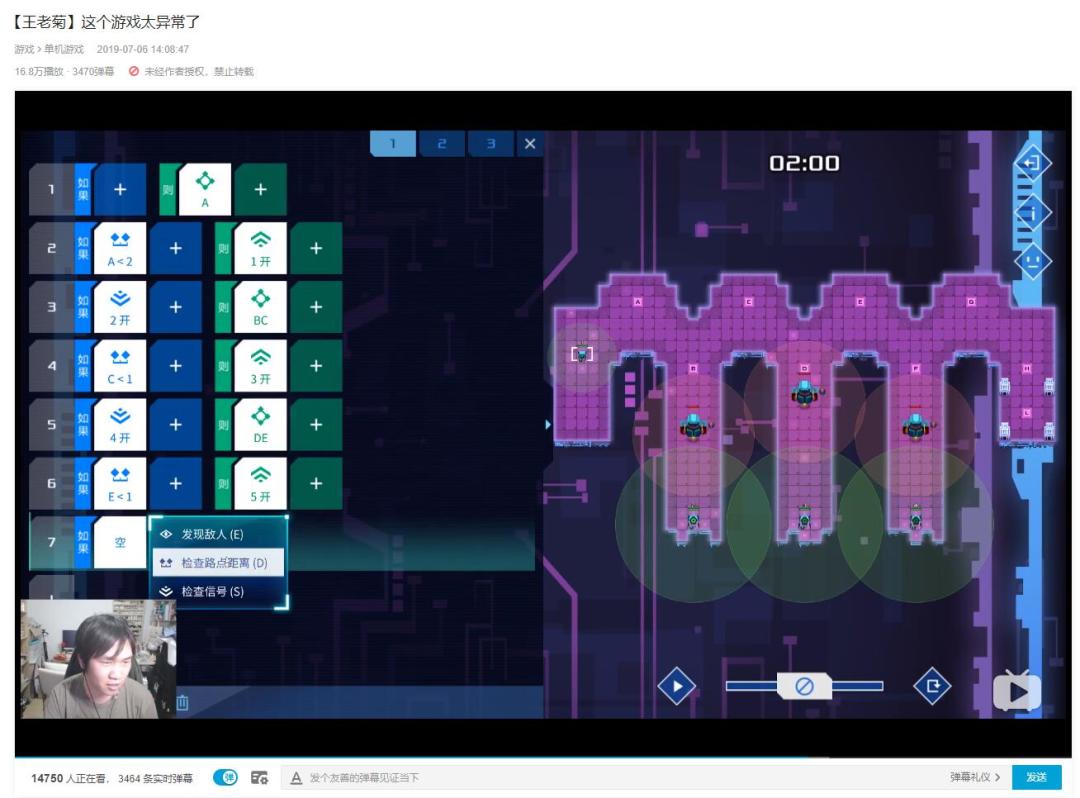The width and height of the screenshot is (1080, 798).
Task: Click the '4 开' signal condition in row 5
Action: pyautogui.click(x=120, y=425)
